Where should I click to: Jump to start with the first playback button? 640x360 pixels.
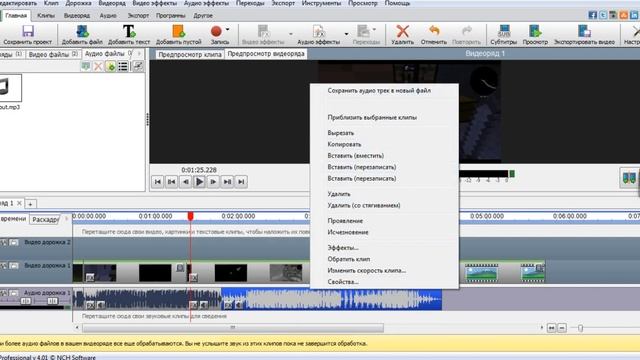[158, 182]
